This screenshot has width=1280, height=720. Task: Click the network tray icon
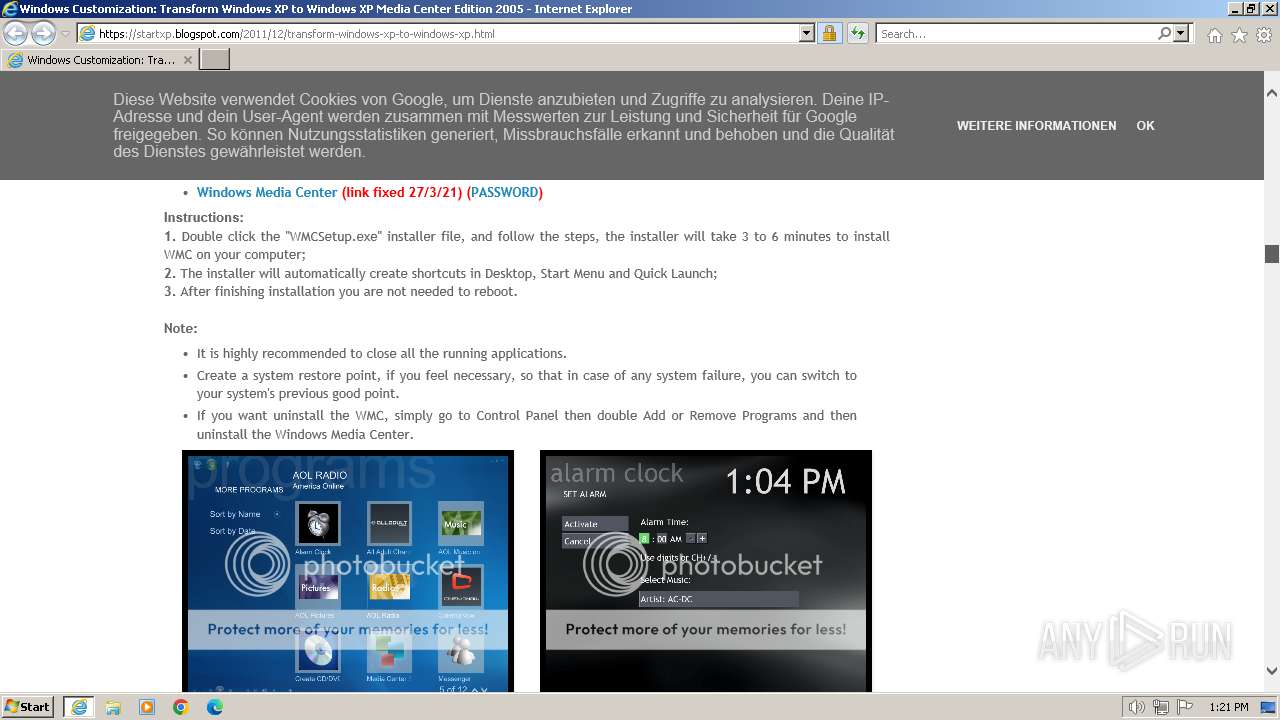point(1160,707)
